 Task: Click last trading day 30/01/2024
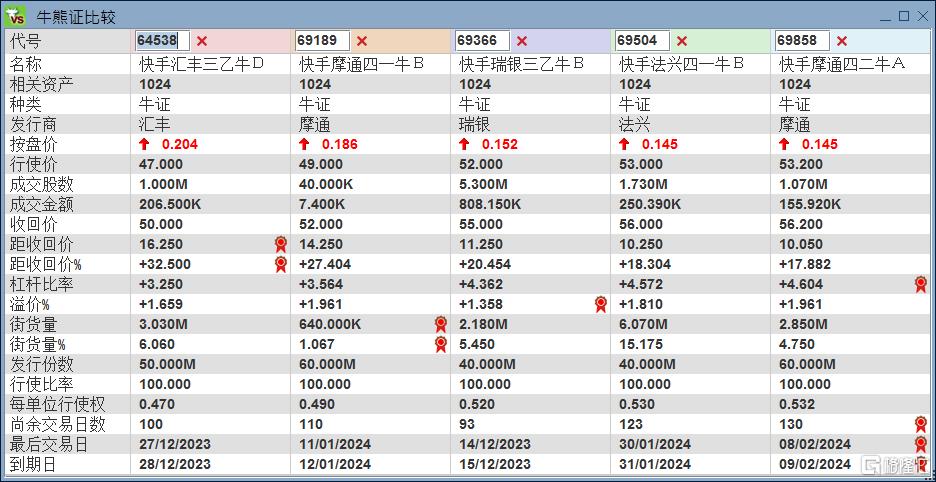[655, 444]
